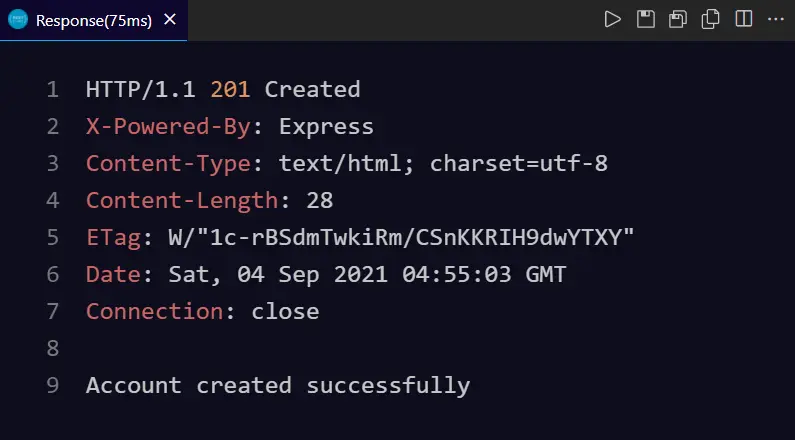Click line number 9 in the gutter

tap(52, 386)
